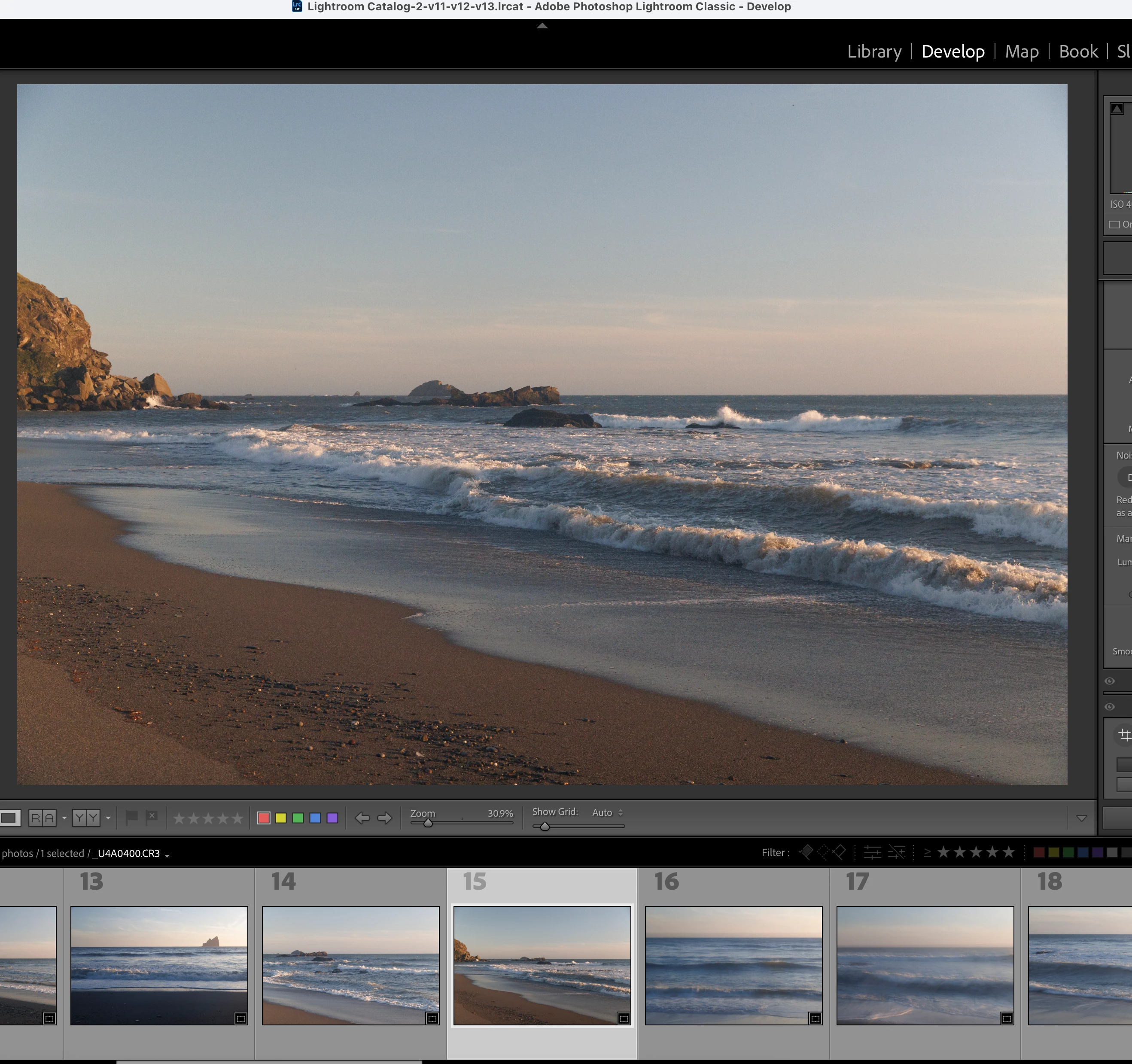Switch to the Map module

point(1022,51)
